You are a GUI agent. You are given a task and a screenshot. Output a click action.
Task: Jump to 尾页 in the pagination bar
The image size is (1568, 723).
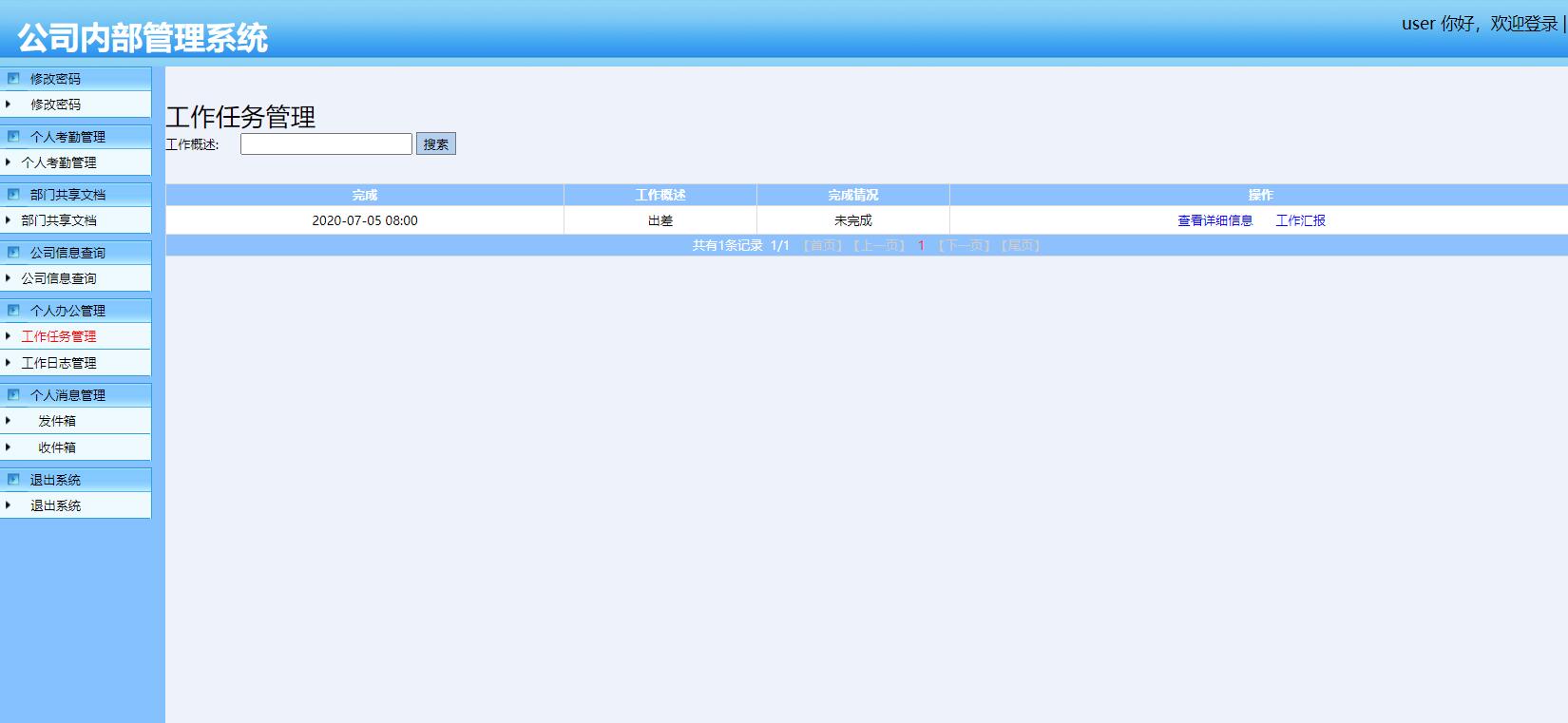tap(1022, 245)
